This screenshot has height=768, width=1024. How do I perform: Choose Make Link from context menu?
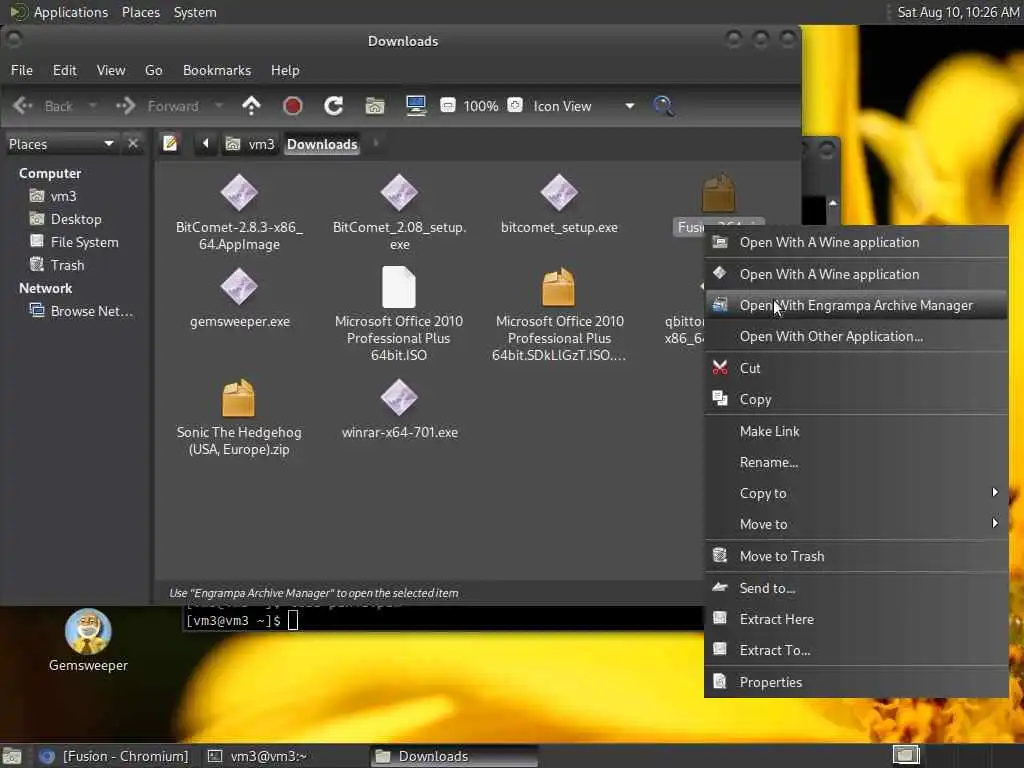click(x=856, y=431)
